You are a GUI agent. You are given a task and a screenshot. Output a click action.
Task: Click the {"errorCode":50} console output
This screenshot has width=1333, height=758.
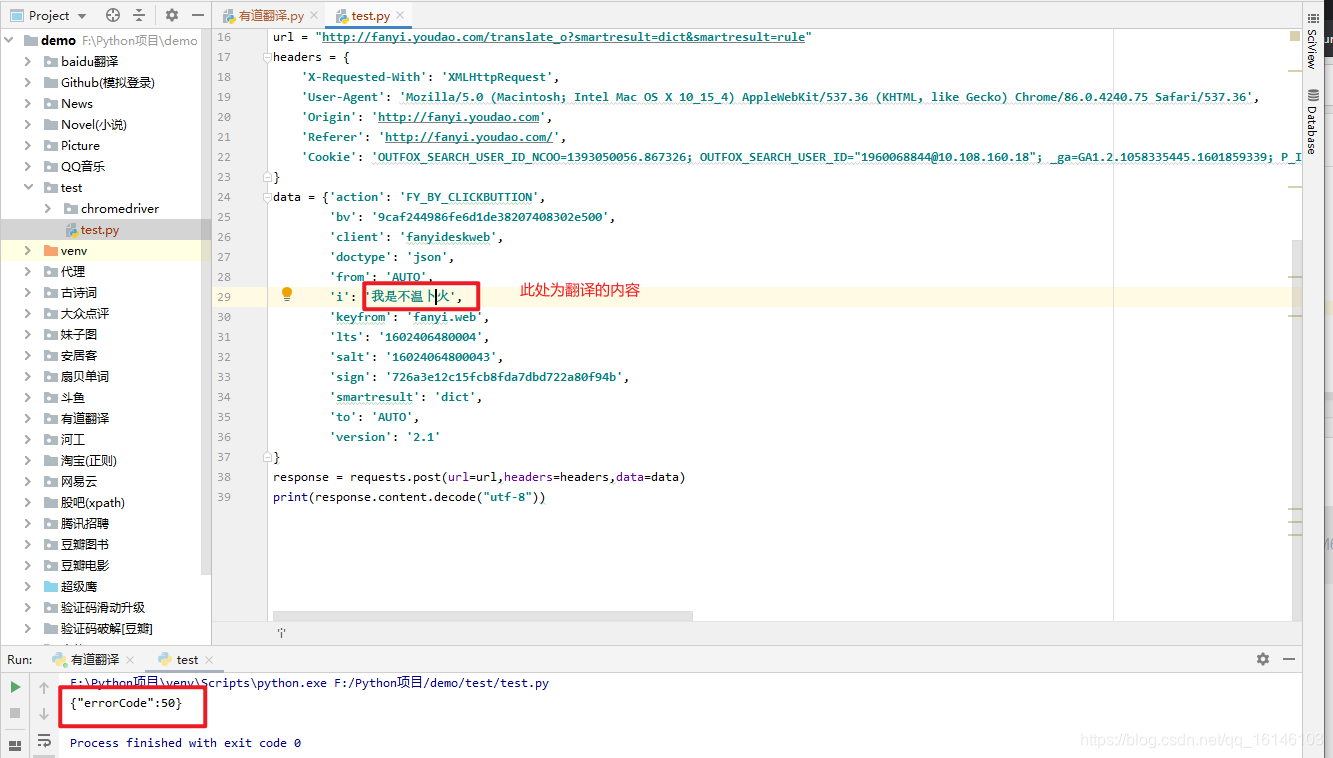click(126, 705)
